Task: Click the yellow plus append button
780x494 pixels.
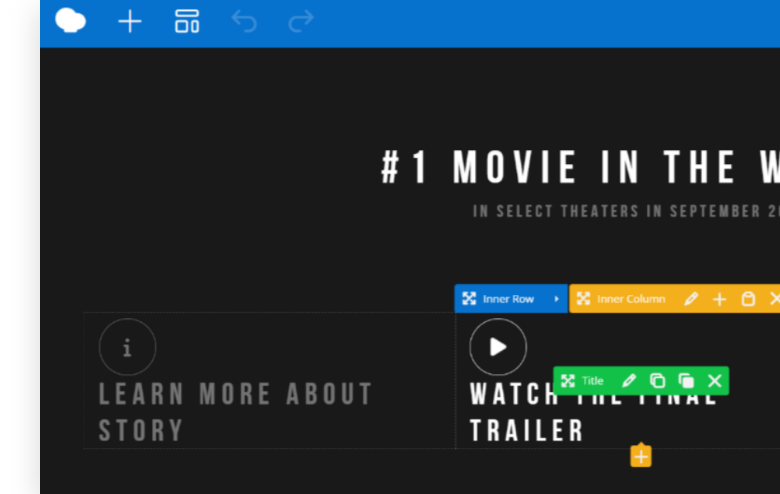Action: click(x=641, y=456)
